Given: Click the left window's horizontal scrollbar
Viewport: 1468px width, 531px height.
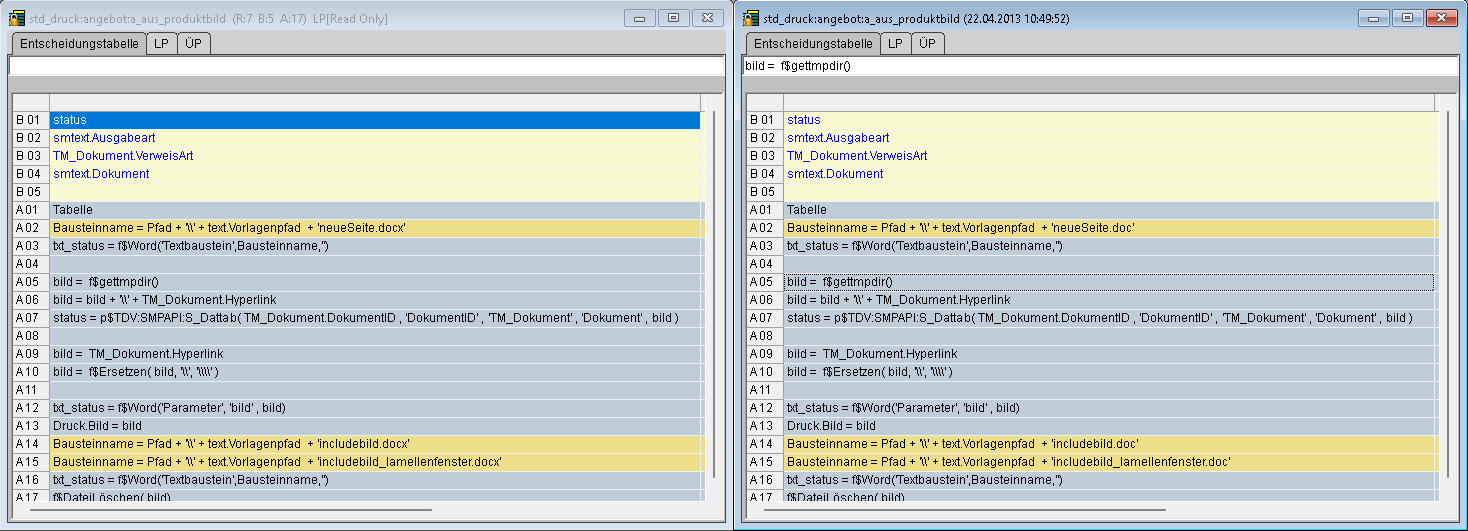Looking at the screenshot, I should (230, 510).
